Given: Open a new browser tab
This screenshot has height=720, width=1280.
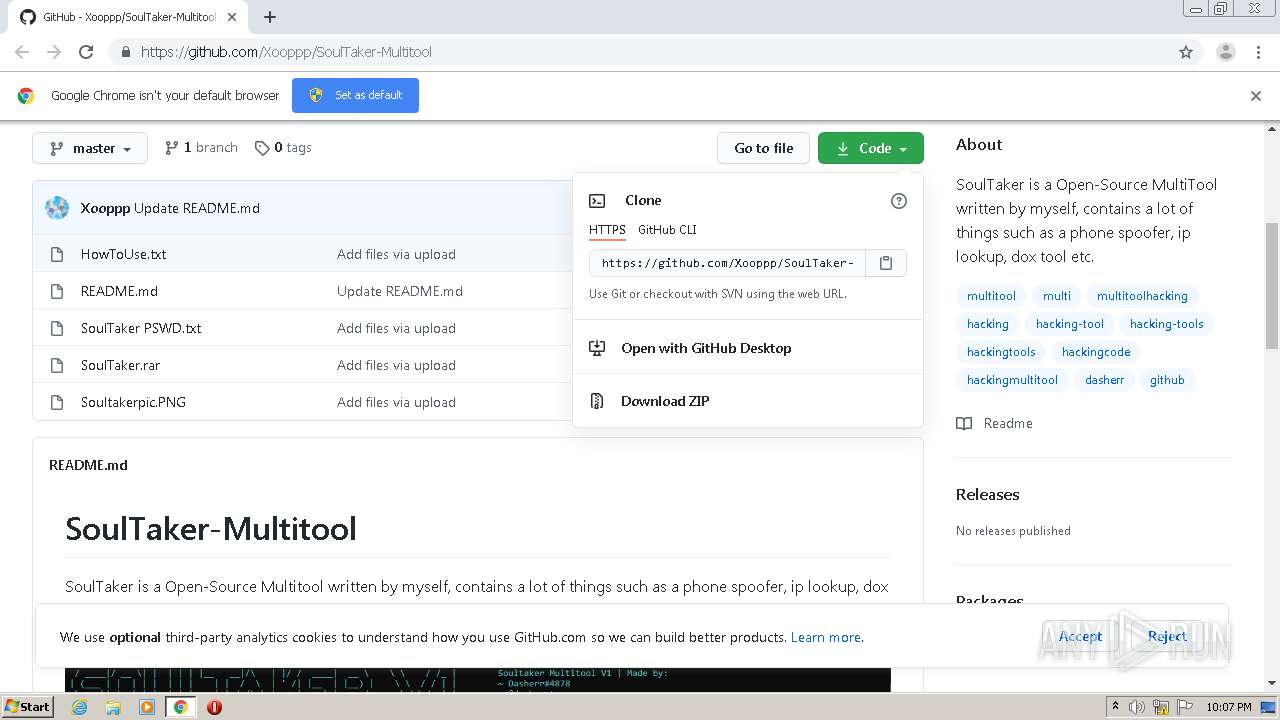Looking at the screenshot, I should [270, 17].
